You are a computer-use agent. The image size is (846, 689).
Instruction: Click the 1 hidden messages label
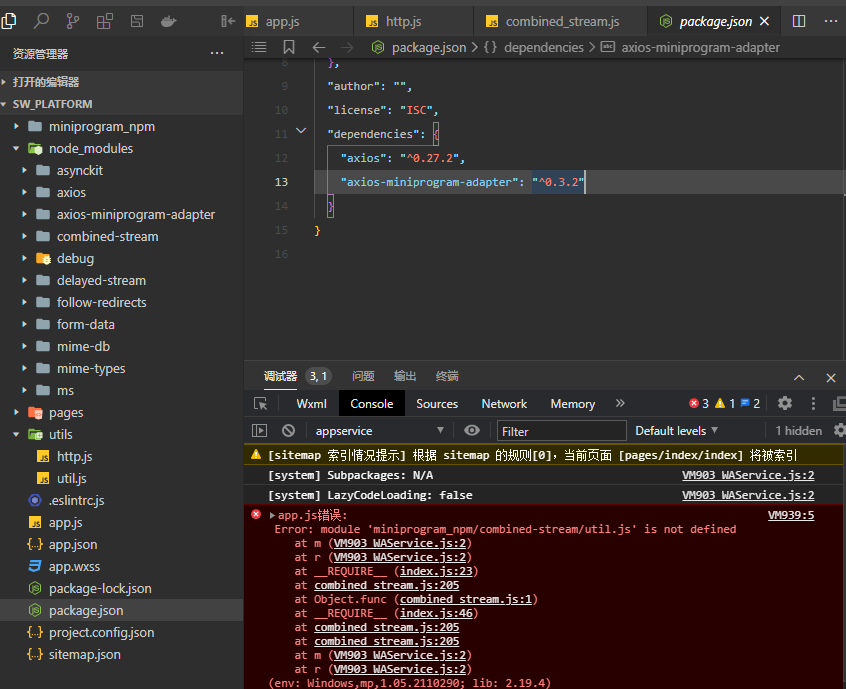799,431
